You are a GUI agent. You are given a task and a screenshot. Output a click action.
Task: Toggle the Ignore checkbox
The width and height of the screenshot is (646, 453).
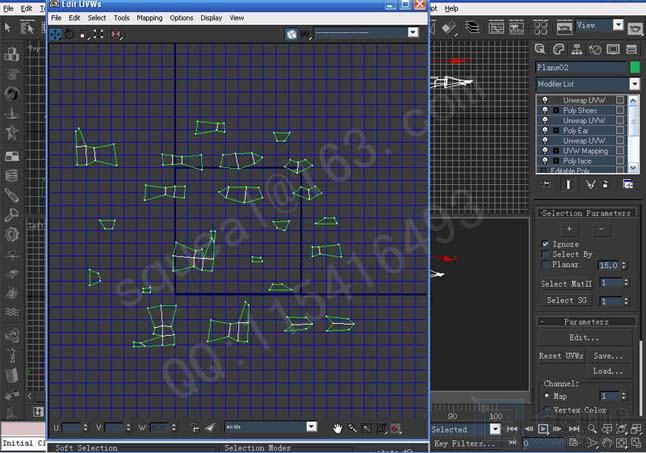point(545,244)
